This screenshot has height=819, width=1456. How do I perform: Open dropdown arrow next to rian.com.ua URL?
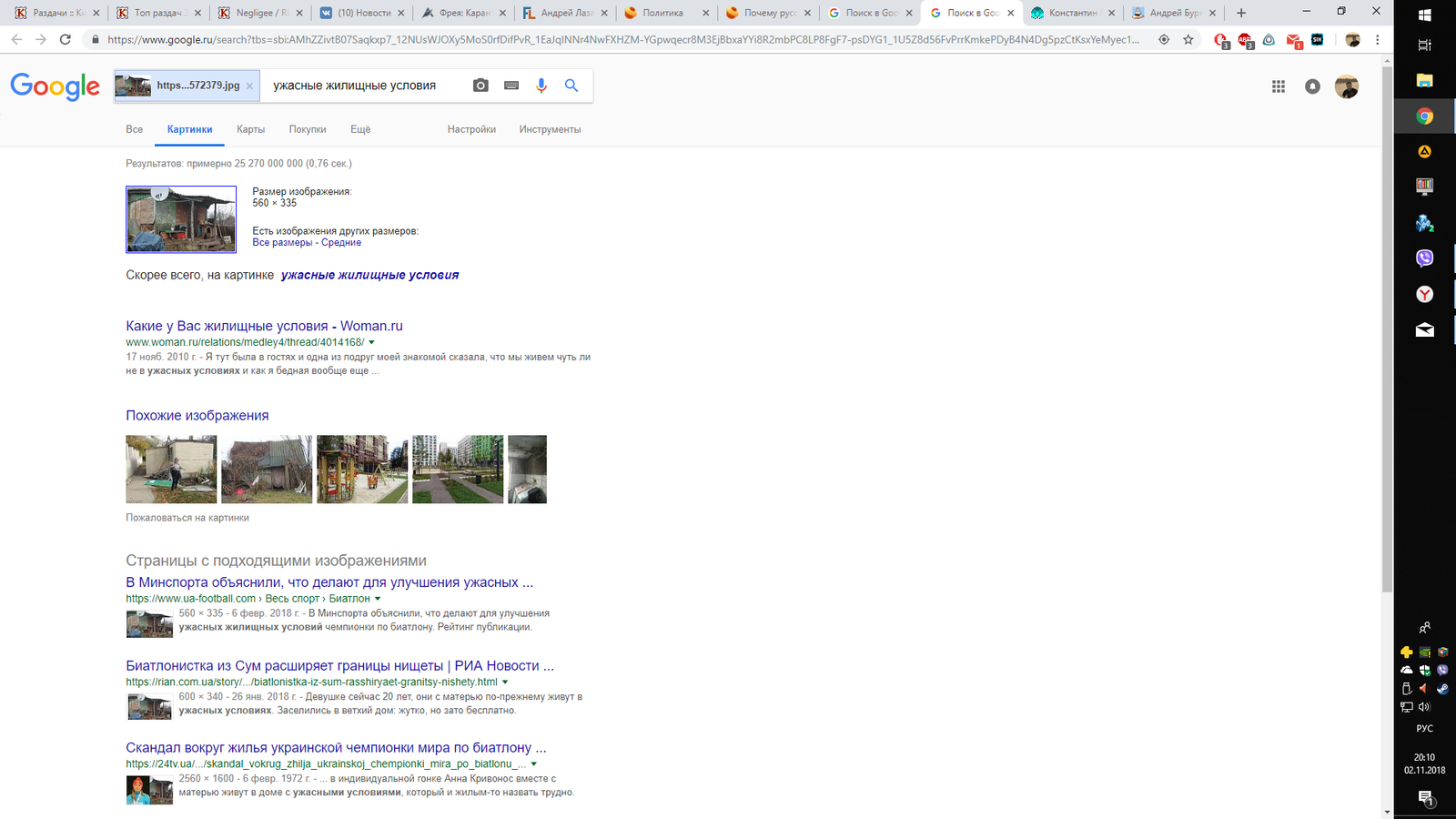[x=505, y=682]
